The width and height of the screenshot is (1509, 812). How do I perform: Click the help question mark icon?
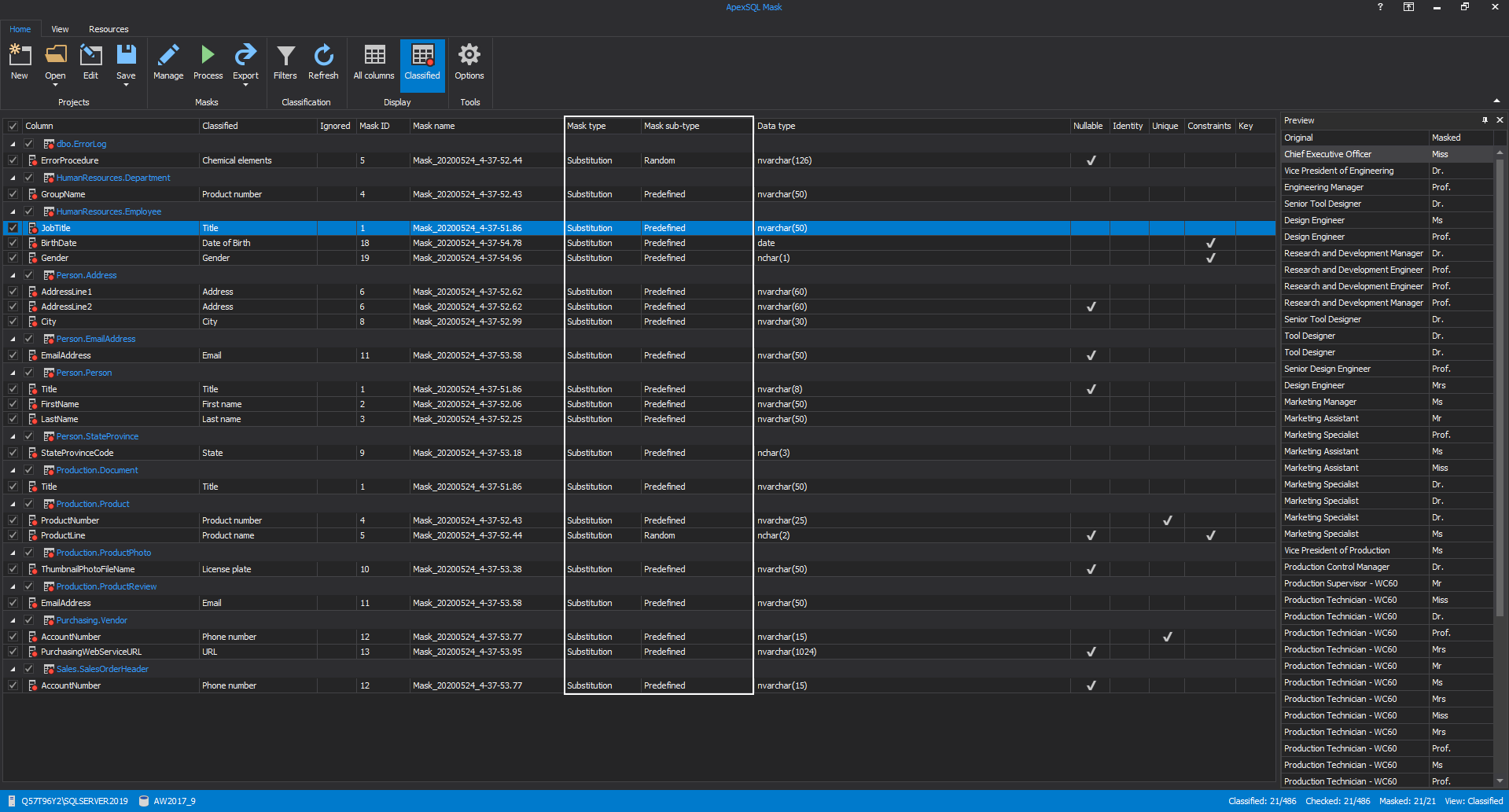point(1380,7)
